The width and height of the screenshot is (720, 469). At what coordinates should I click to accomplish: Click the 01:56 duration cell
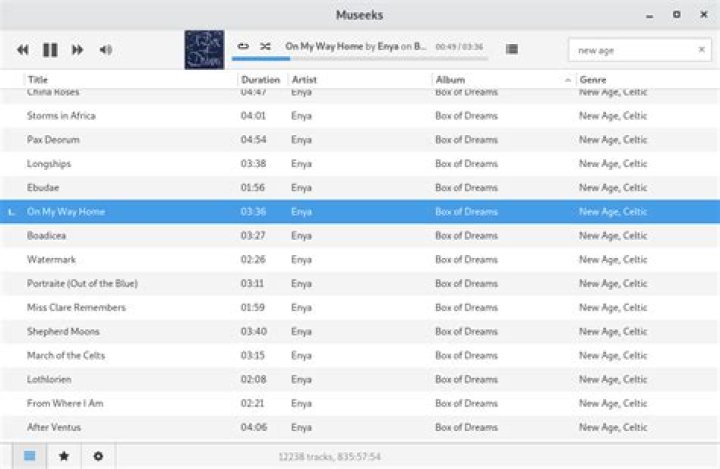253,187
